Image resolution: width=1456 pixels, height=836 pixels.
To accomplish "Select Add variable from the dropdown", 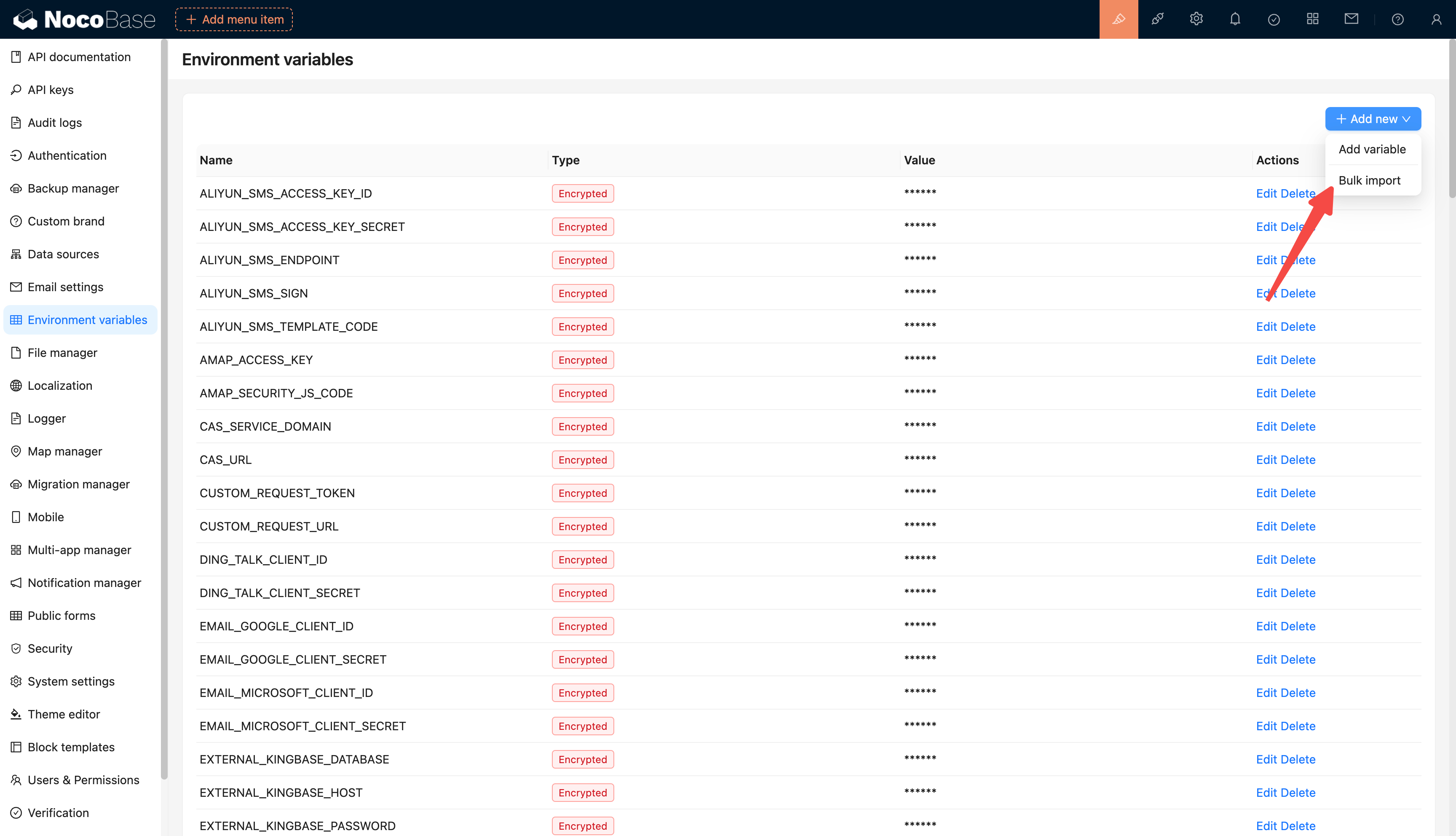I will [1372, 149].
